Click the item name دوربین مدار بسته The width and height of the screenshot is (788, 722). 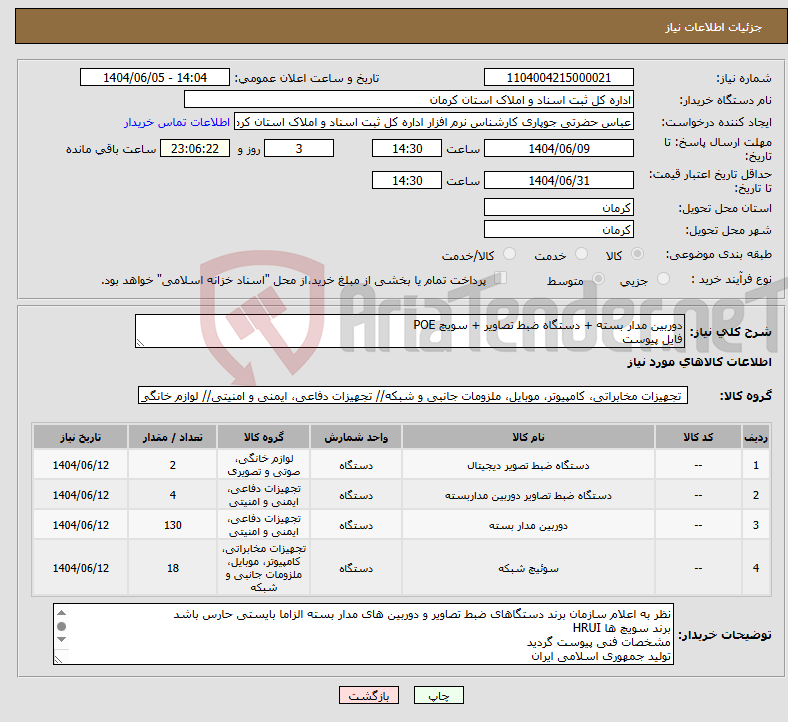pos(528,526)
